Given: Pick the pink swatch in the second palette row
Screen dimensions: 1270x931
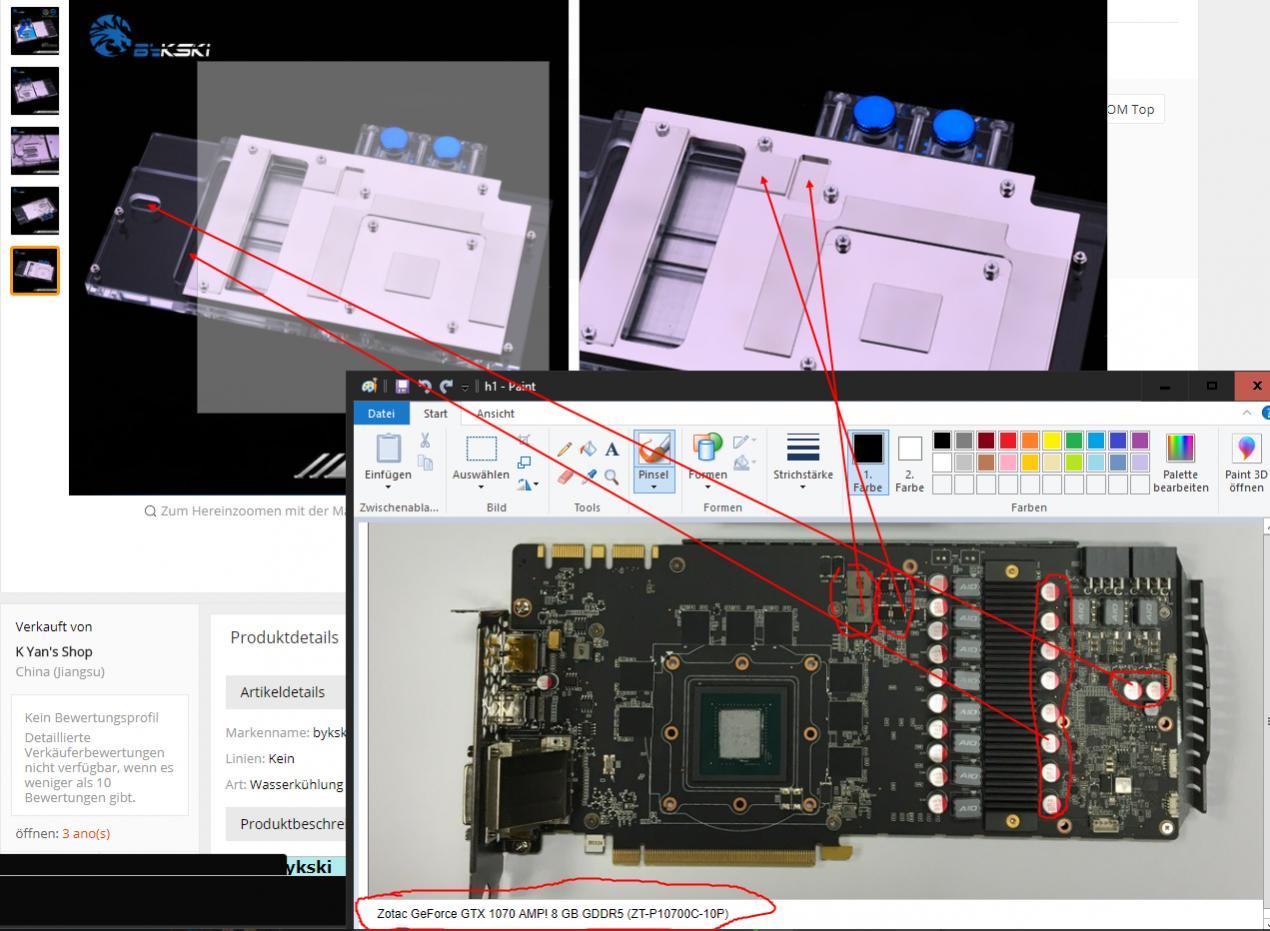Looking at the screenshot, I should pyautogui.click(x=1008, y=462).
